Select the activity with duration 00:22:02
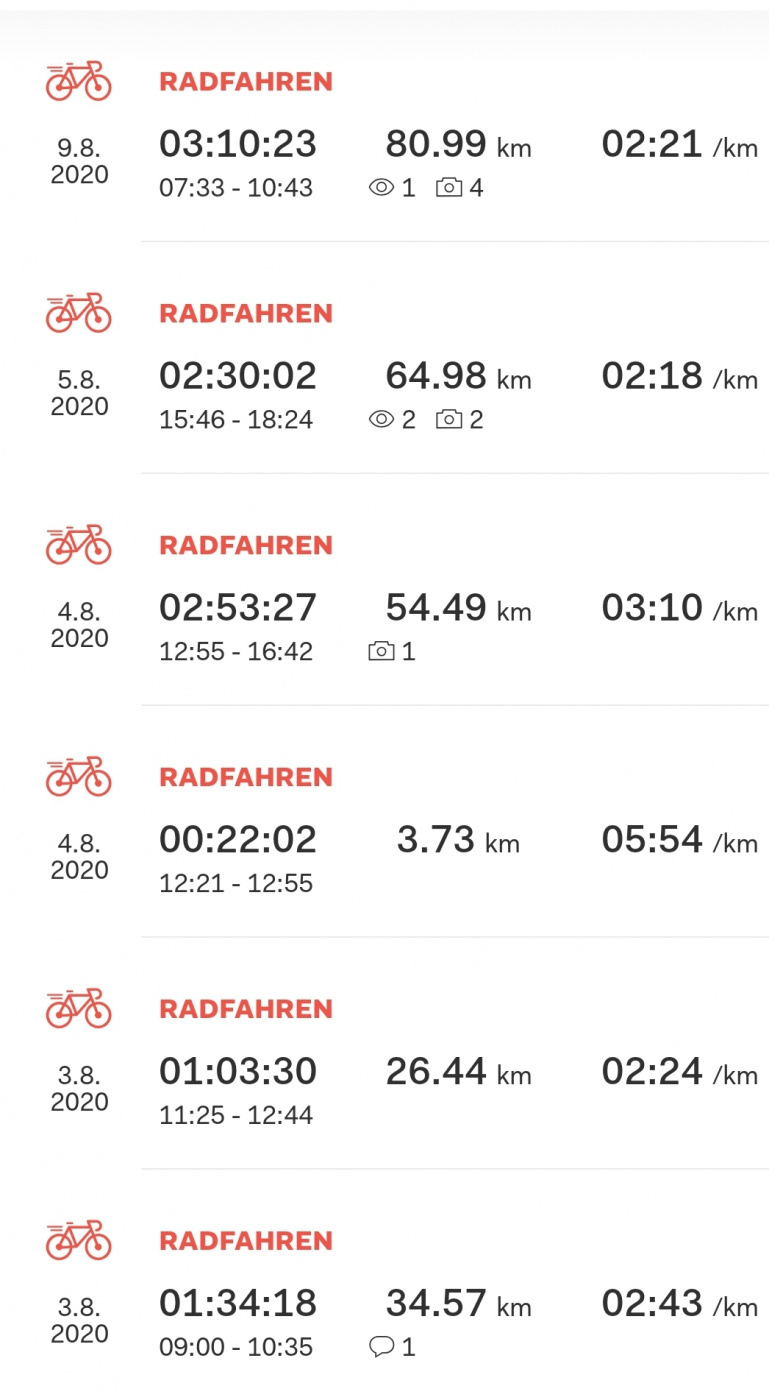Screen dimensions: 769x1400 [x=238, y=840]
